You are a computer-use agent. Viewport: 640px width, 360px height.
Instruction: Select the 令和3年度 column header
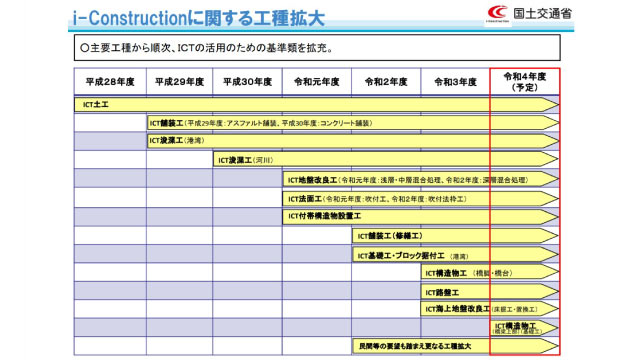coord(456,82)
